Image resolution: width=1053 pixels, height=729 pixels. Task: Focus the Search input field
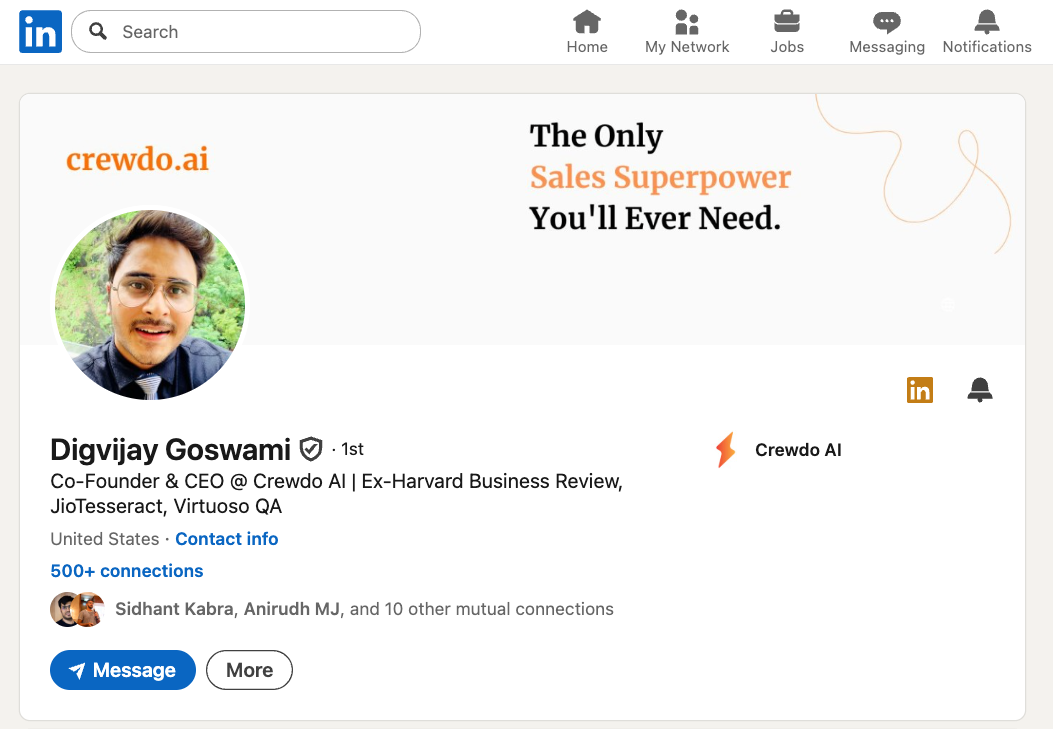[x=246, y=32]
